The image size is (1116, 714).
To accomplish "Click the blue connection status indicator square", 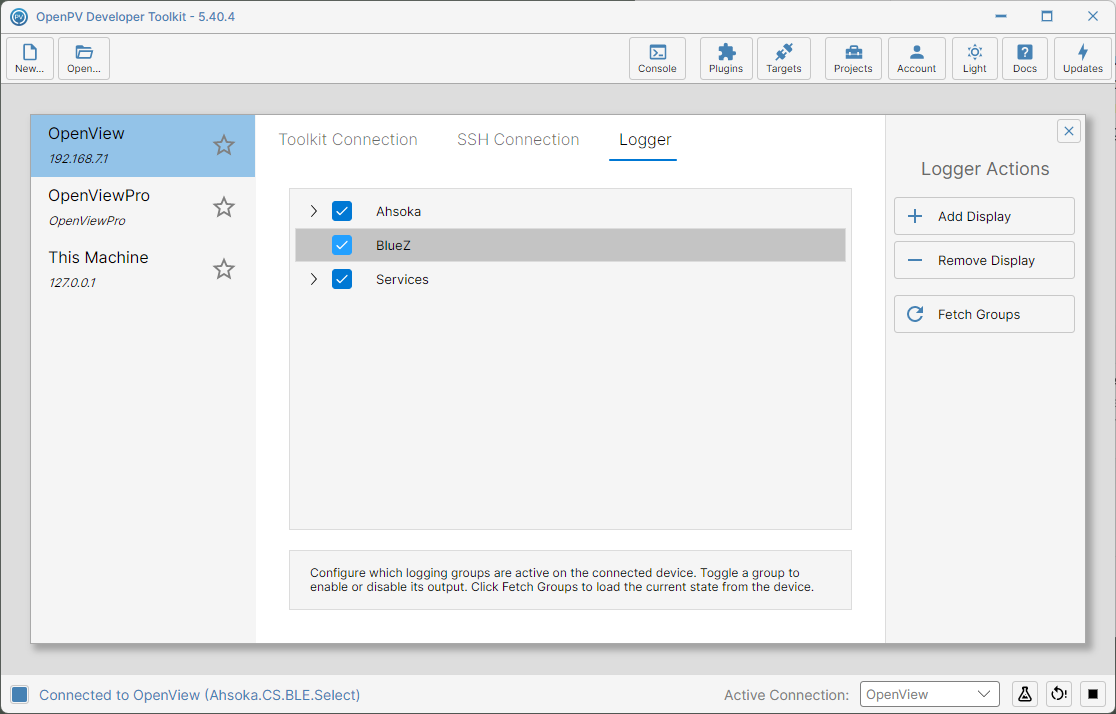I will (x=20, y=695).
